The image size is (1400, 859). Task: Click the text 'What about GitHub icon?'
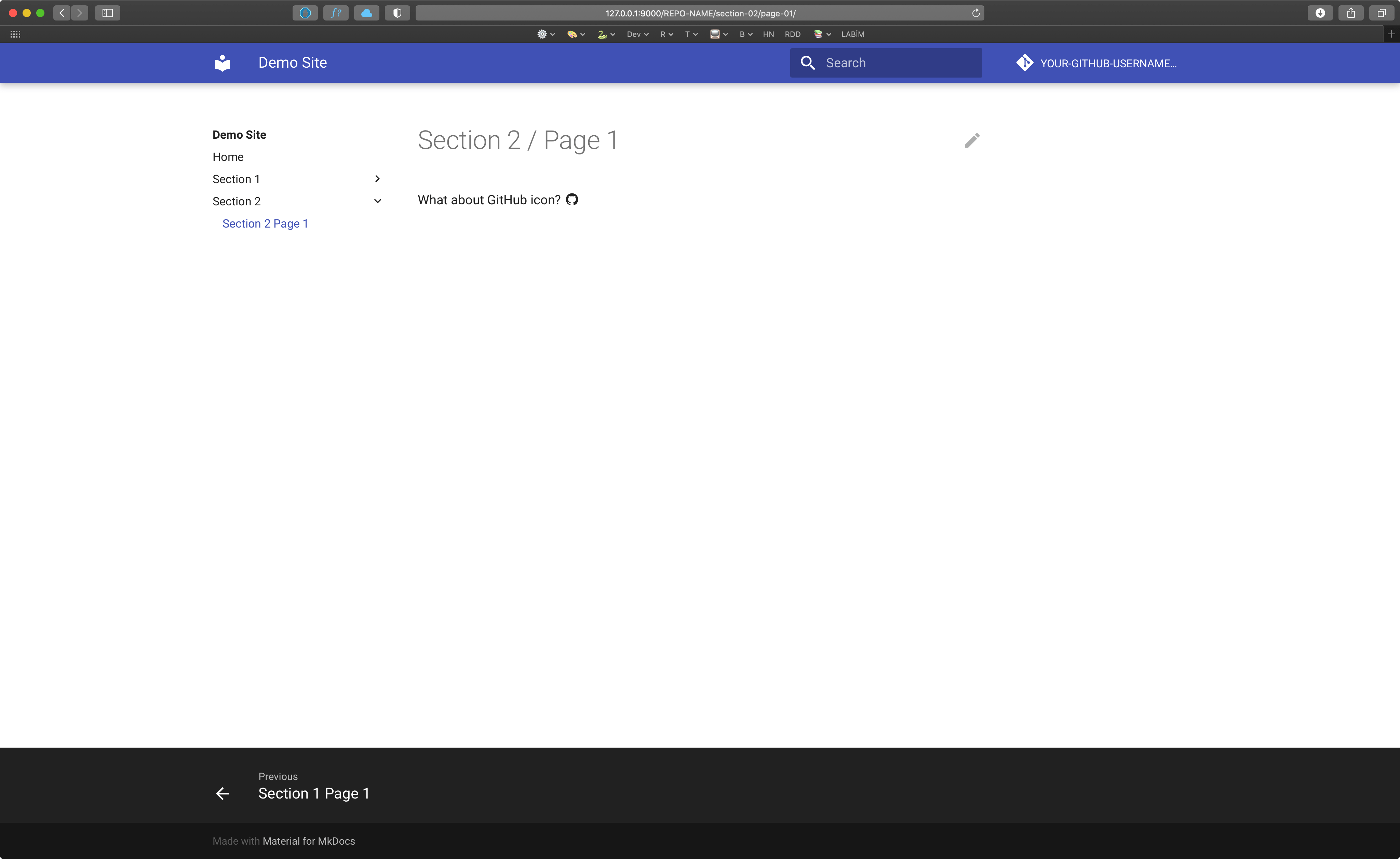click(489, 200)
